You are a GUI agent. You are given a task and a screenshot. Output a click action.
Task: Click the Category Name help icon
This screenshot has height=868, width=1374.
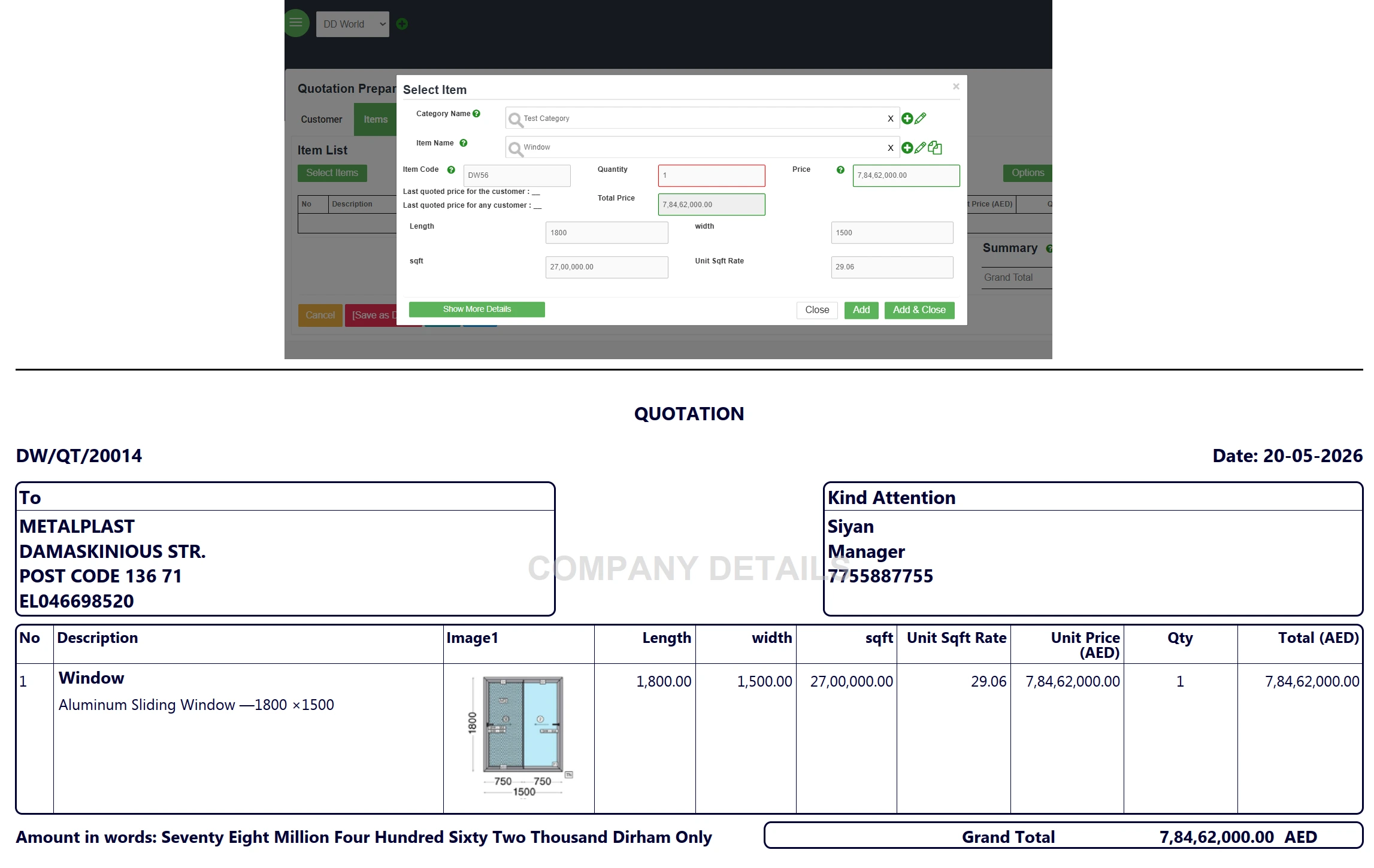point(477,114)
